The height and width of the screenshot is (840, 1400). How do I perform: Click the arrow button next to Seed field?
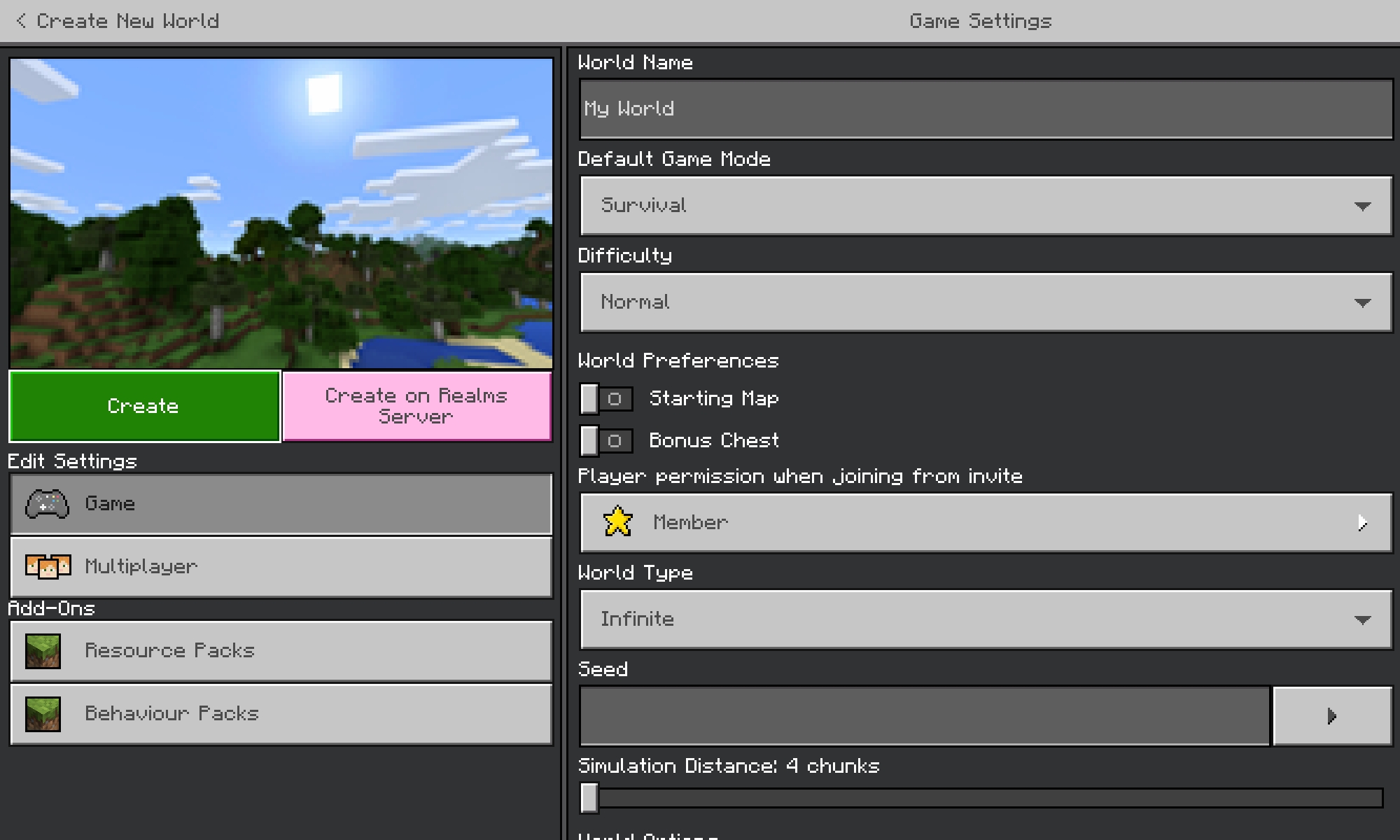point(1331,716)
